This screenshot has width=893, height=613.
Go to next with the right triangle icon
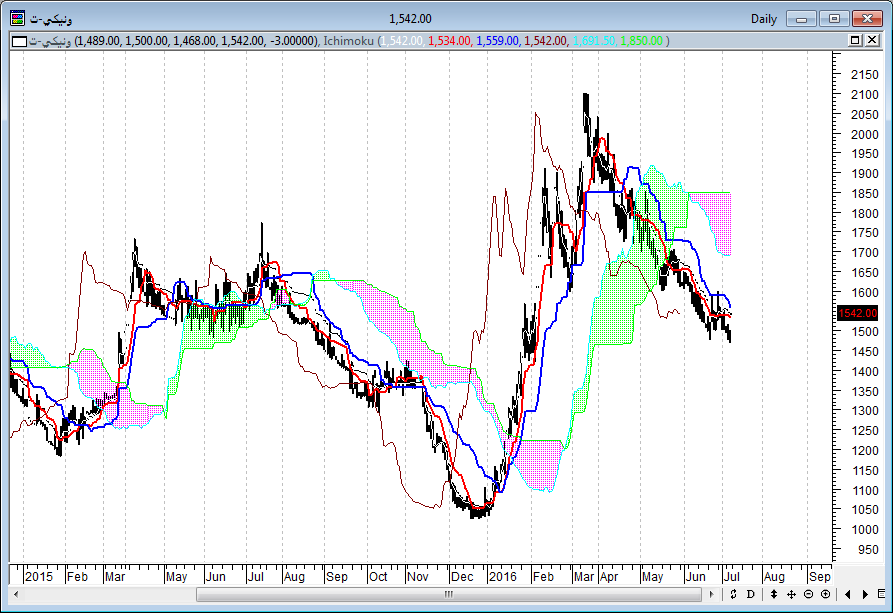coord(865,594)
